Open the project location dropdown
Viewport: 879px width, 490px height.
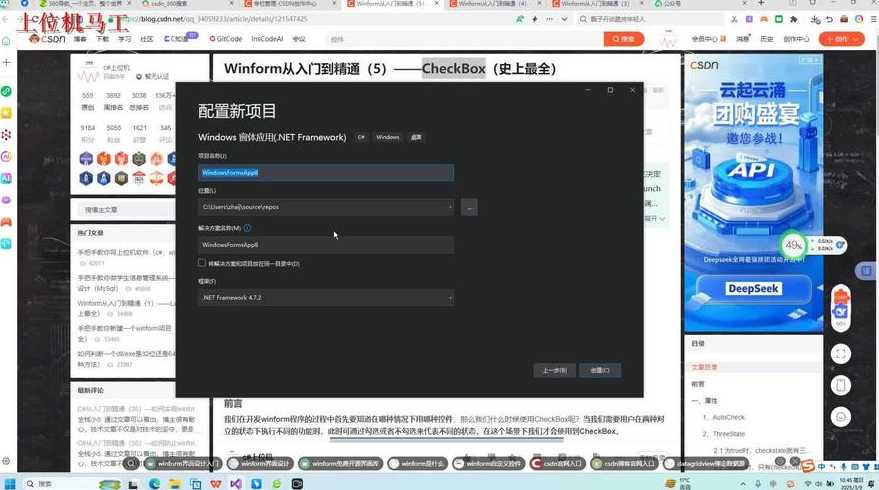450,207
